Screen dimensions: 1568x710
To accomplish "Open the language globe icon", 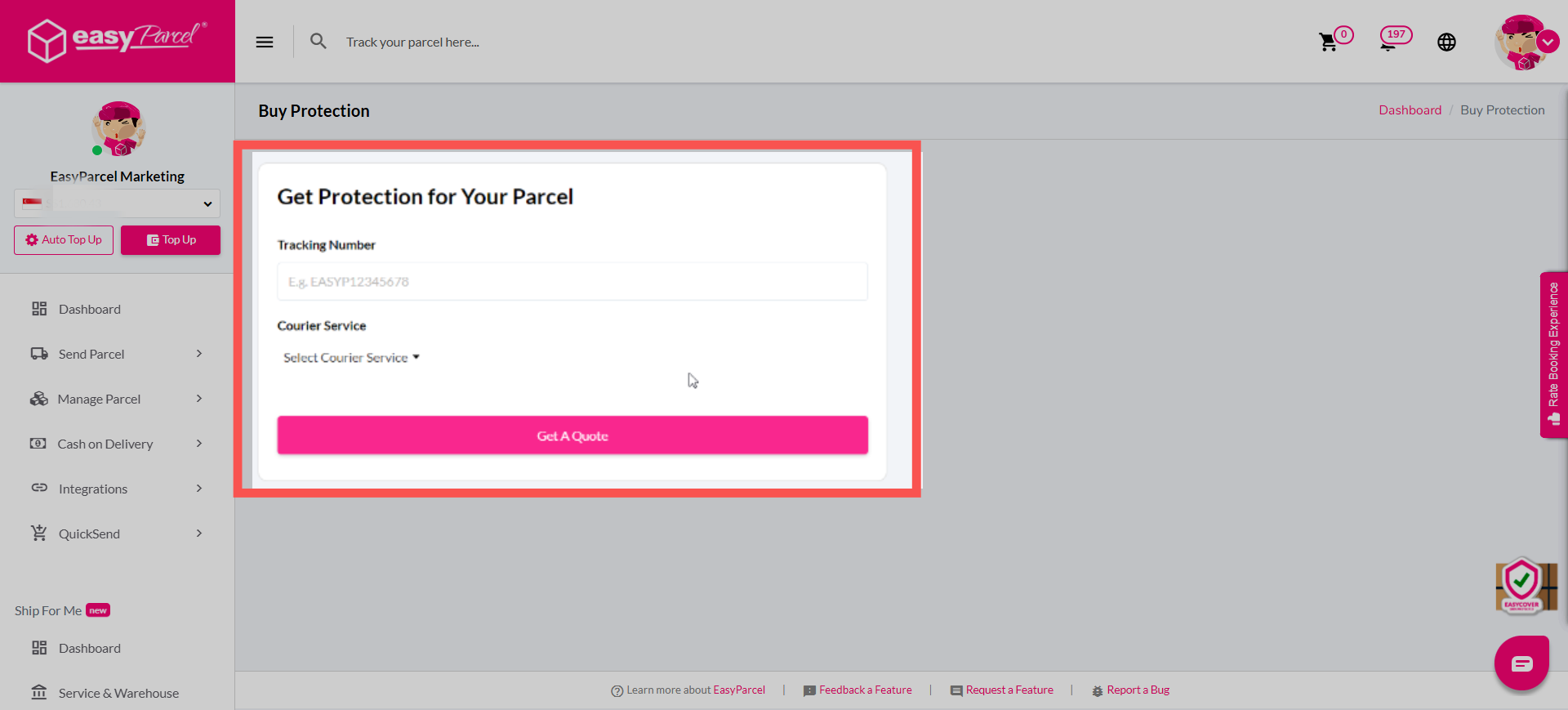I will click(x=1446, y=42).
